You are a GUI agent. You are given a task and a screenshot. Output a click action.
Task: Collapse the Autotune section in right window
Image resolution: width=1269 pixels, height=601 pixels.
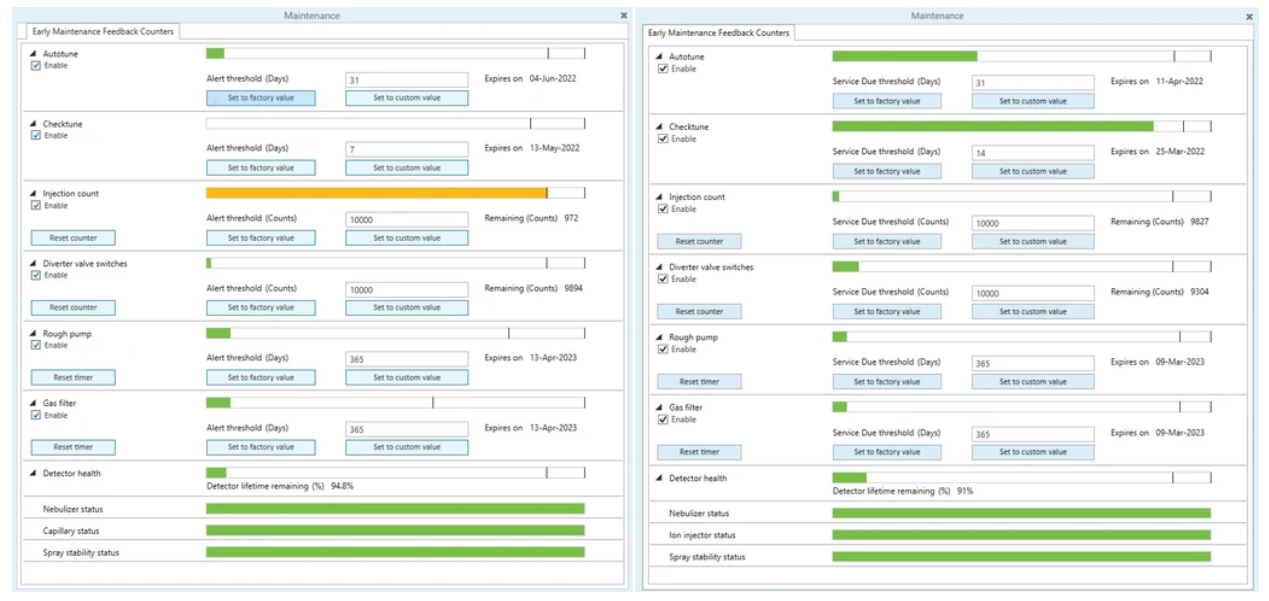point(658,57)
